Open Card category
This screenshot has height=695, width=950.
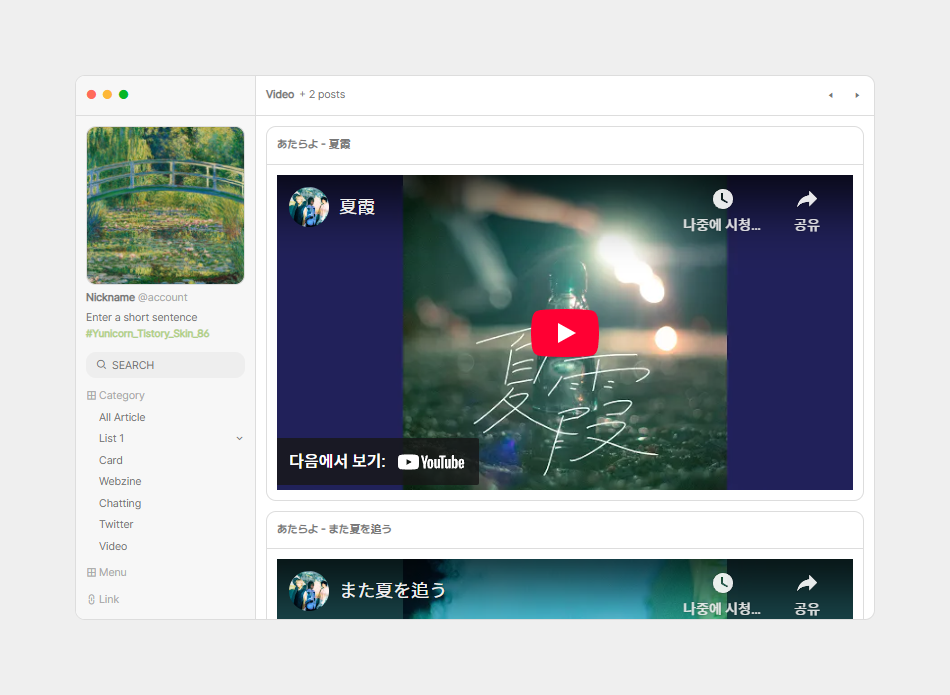111,461
